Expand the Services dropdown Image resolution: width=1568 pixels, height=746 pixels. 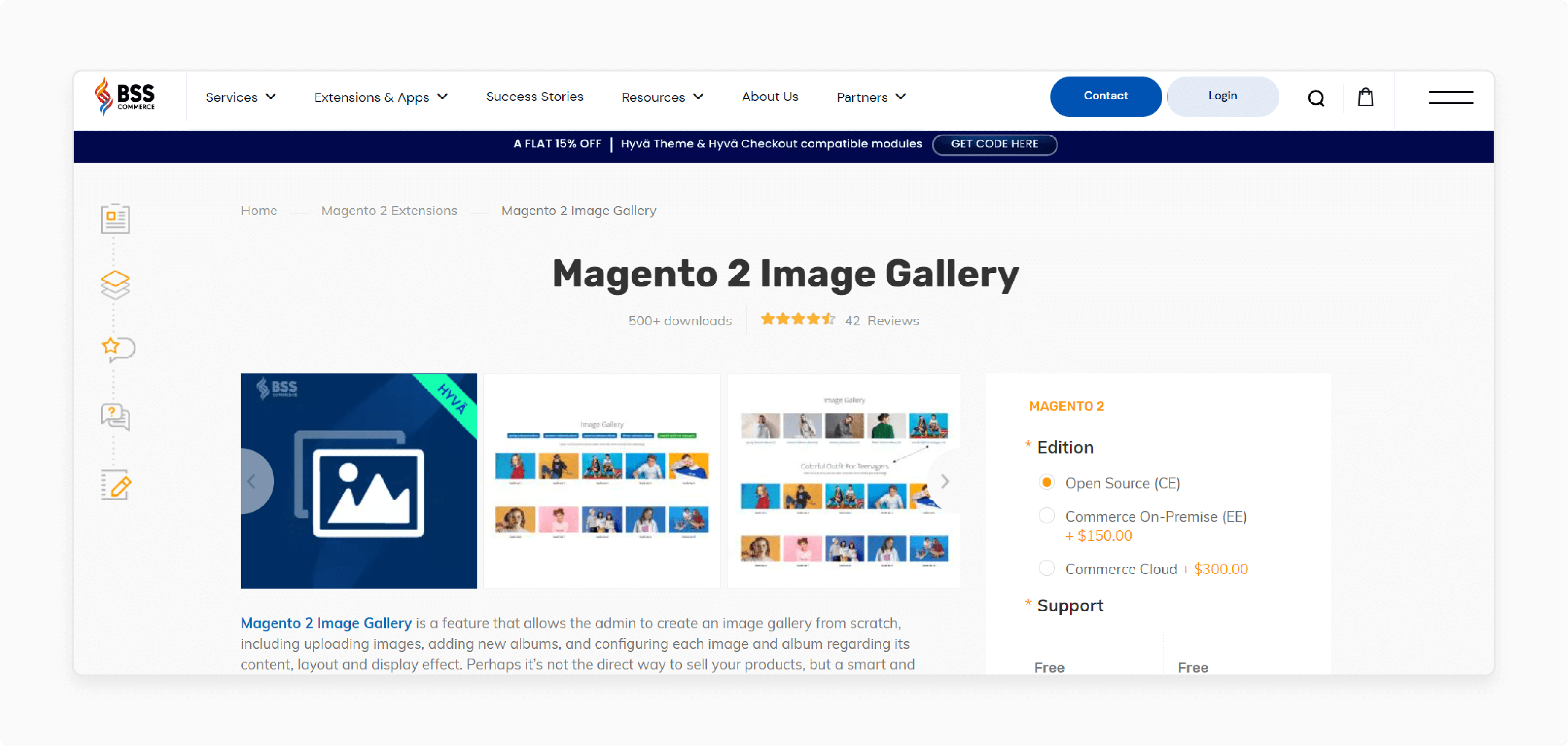241,98
